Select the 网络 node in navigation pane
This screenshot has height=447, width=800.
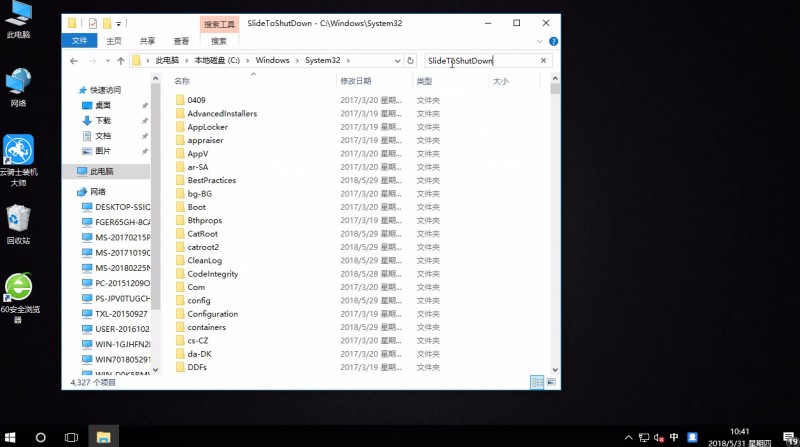coord(98,192)
